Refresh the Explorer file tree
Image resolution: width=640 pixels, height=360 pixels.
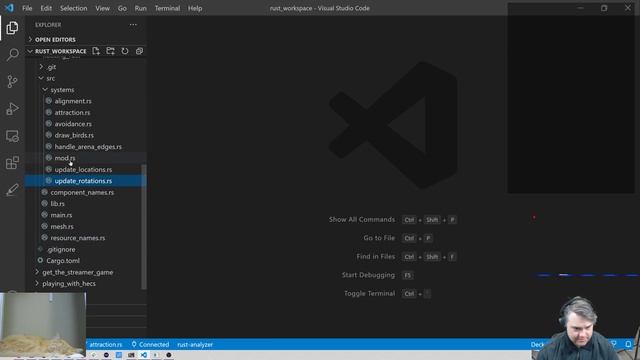125,51
